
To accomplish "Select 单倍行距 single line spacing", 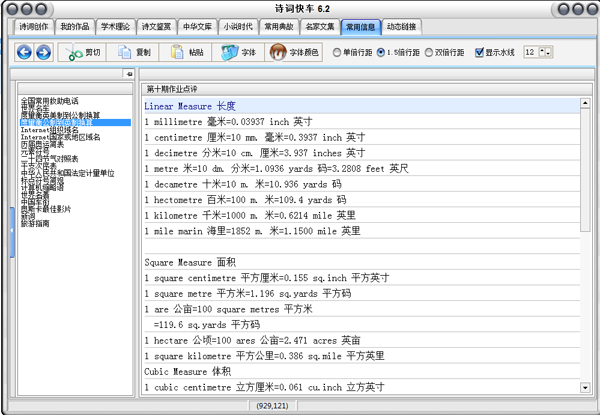I will point(336,52).
